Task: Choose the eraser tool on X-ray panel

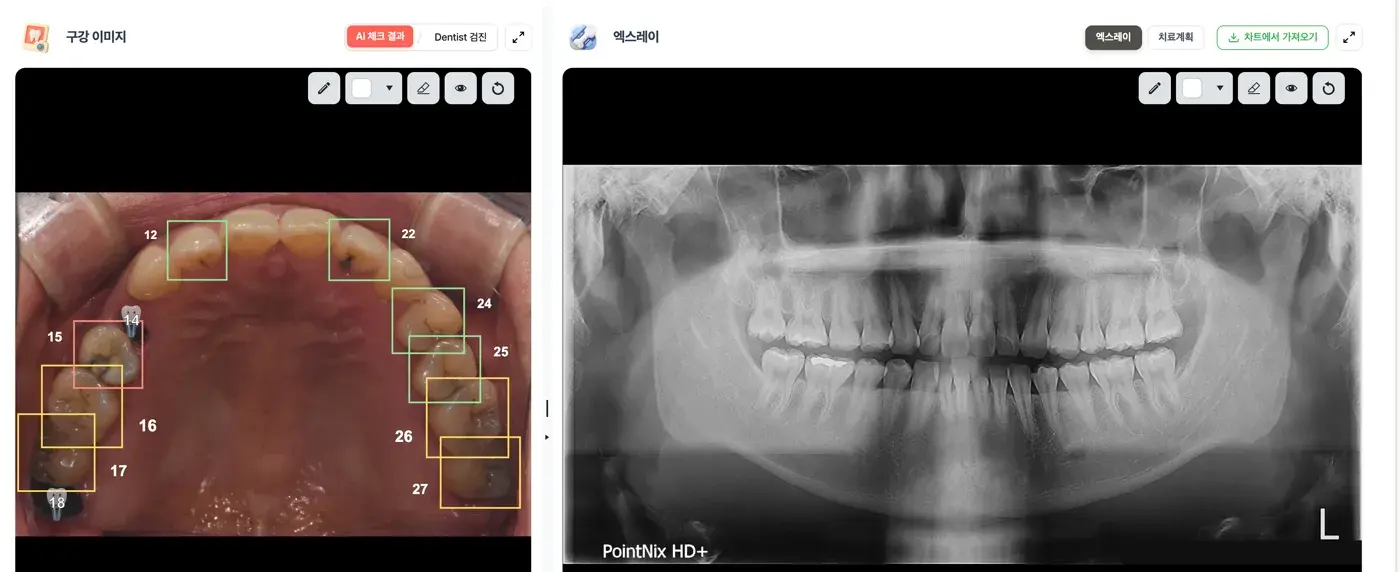Action: [1254, 88]
